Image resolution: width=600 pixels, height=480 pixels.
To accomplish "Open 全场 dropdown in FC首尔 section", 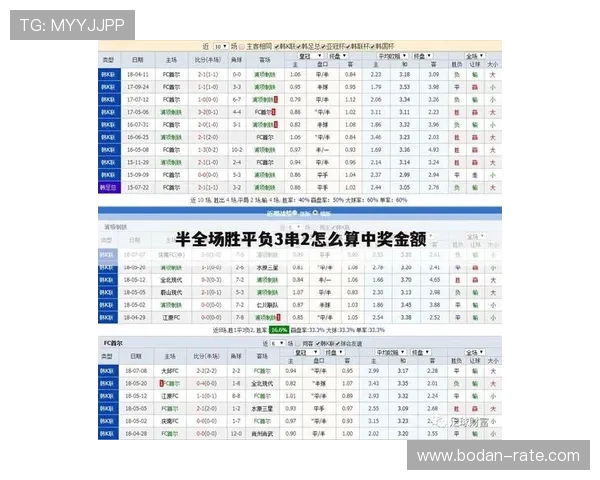I will [x=475, y=352].
